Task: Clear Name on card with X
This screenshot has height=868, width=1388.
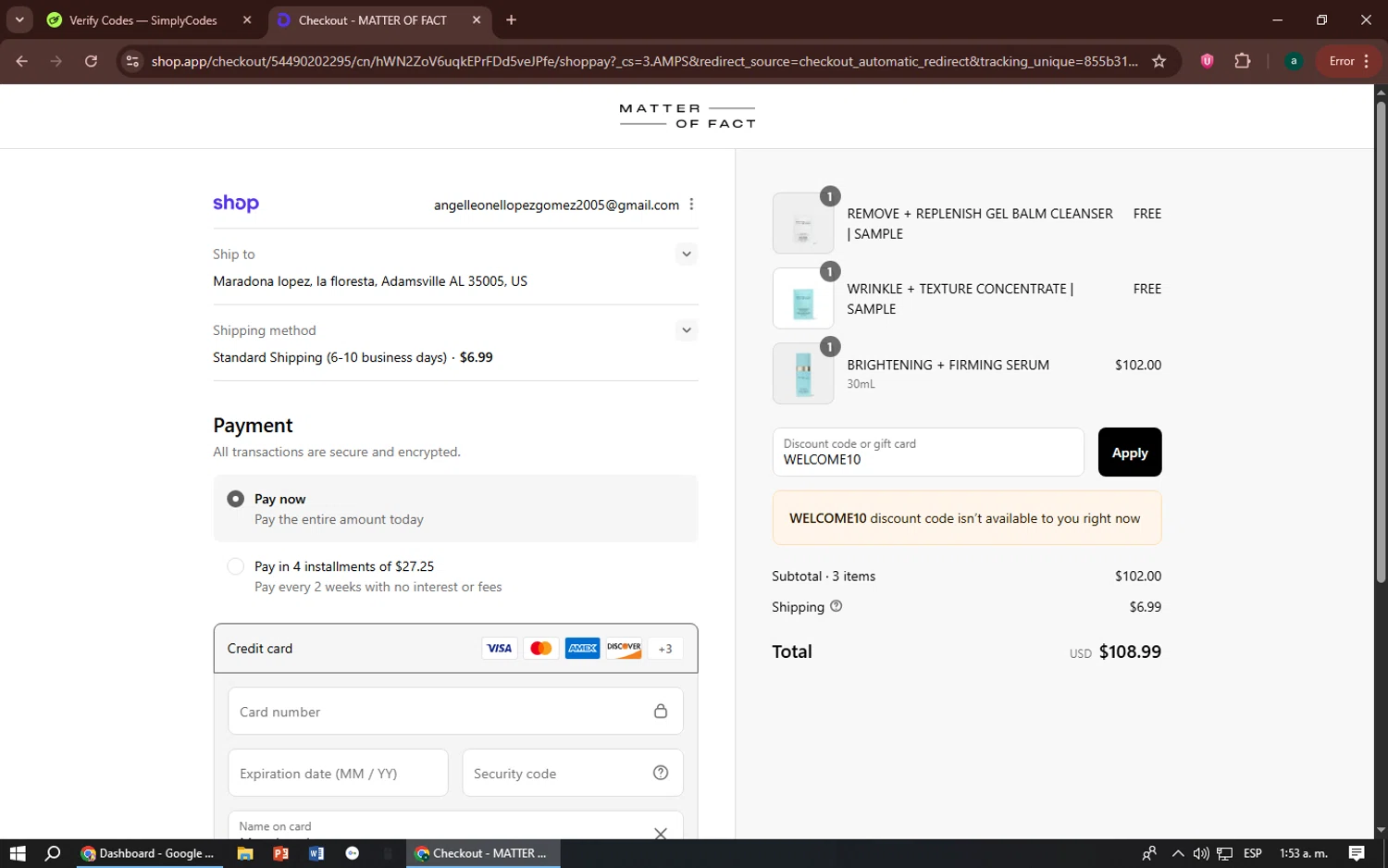Action: click(661, 833)
